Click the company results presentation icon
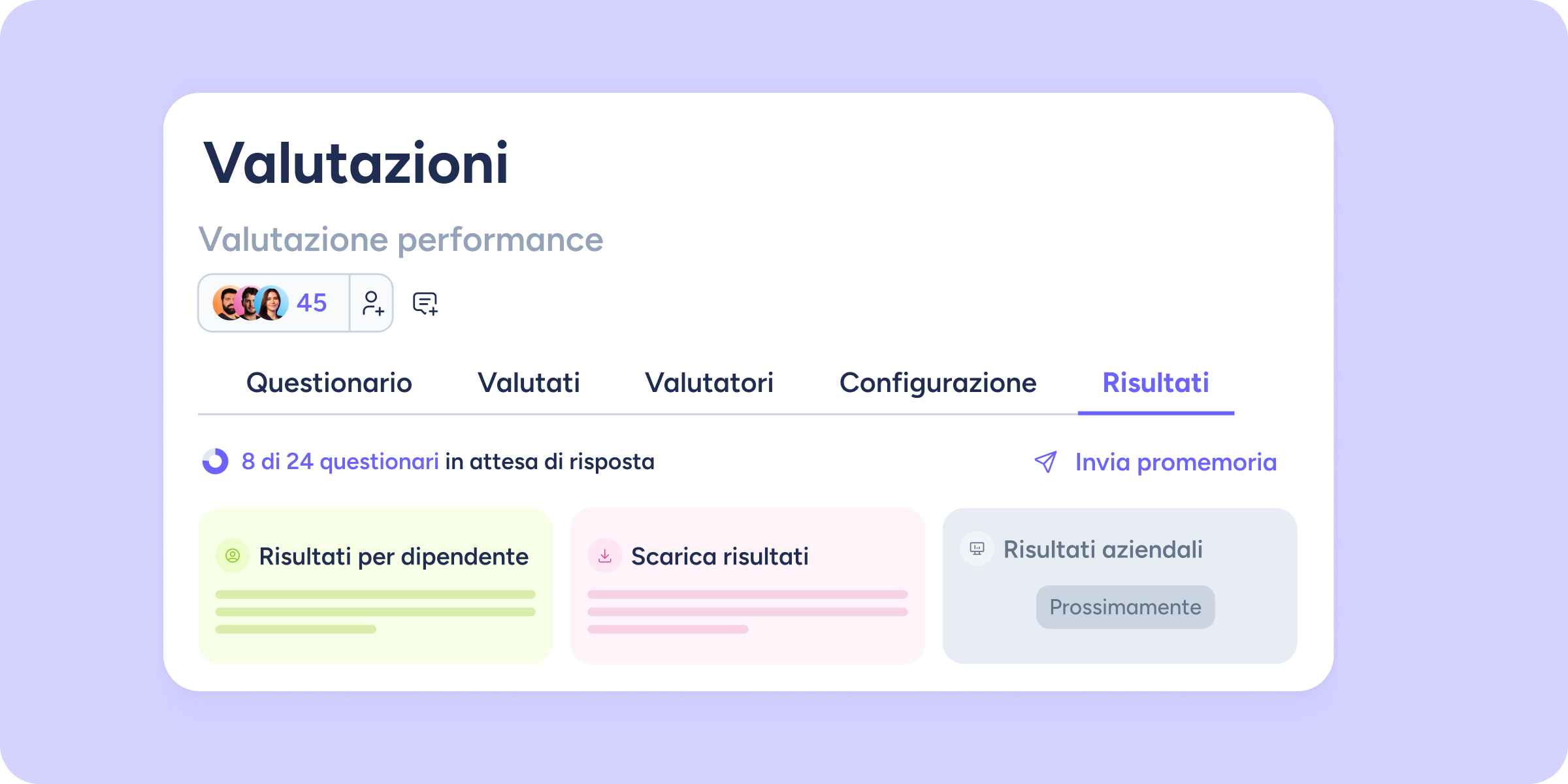The height and width of the screenshot is (784, 1568). tap(977, 549)
